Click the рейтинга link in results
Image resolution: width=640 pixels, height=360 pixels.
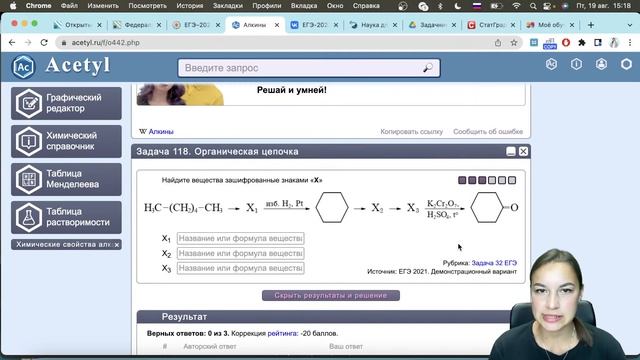coord(282,333)
